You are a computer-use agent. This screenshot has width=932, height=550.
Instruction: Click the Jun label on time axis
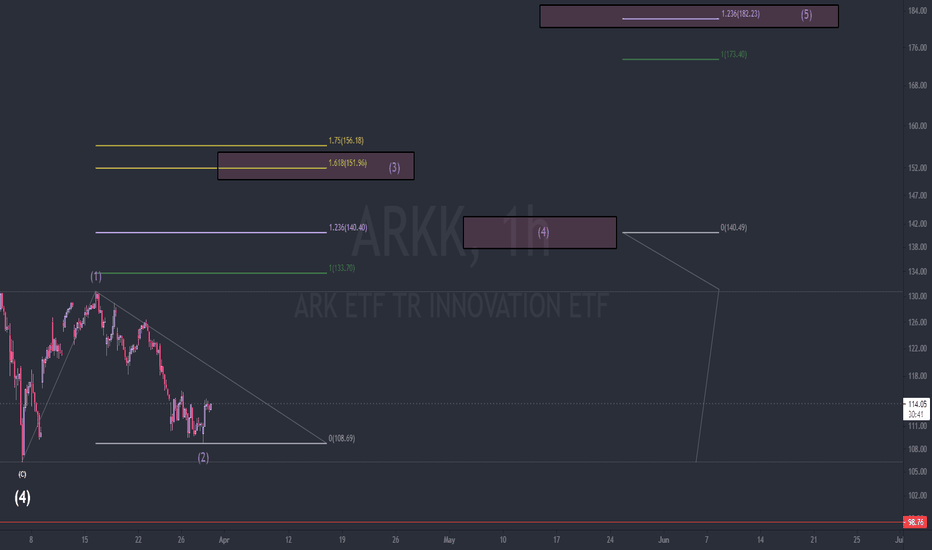pos(663,540)
